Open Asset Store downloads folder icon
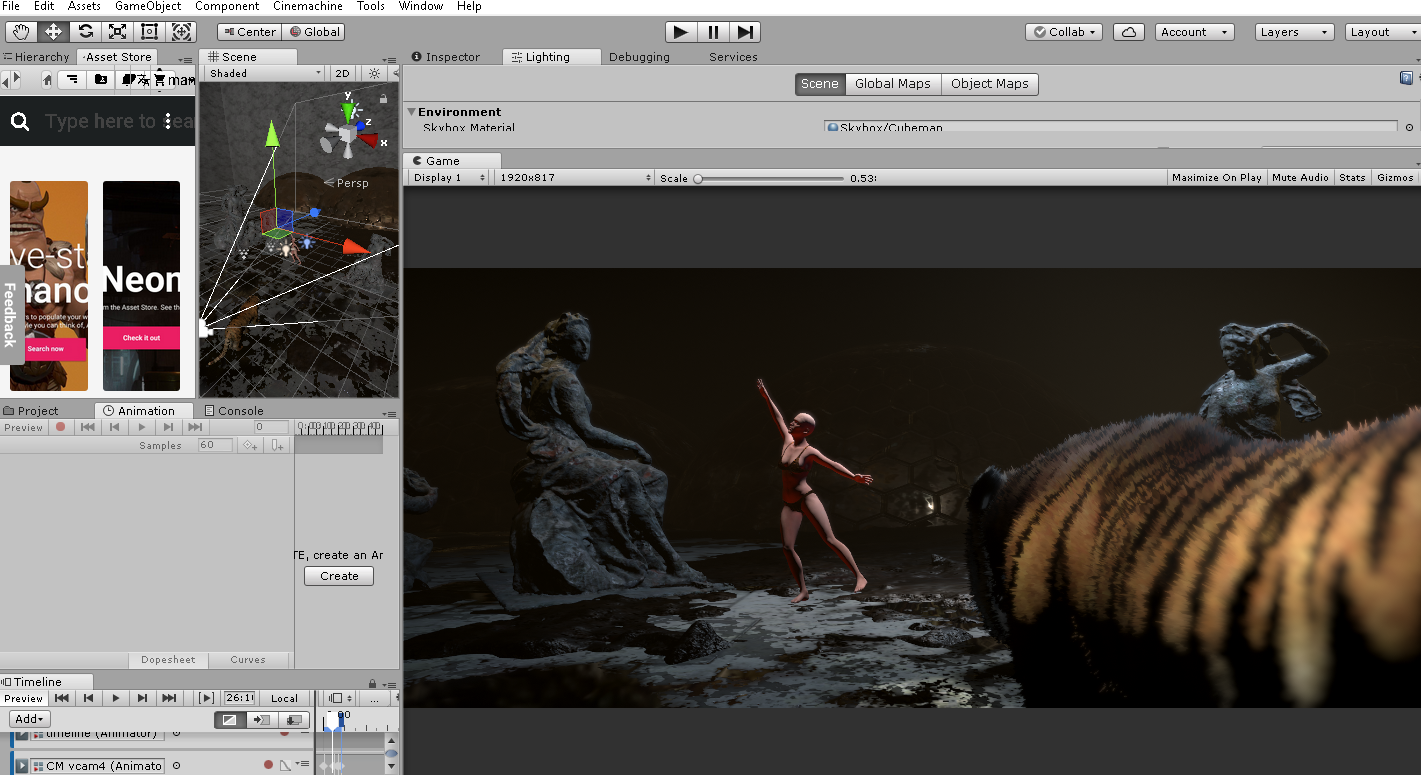The height and width of the screenshot is (775, 1421). coord(101,79)
